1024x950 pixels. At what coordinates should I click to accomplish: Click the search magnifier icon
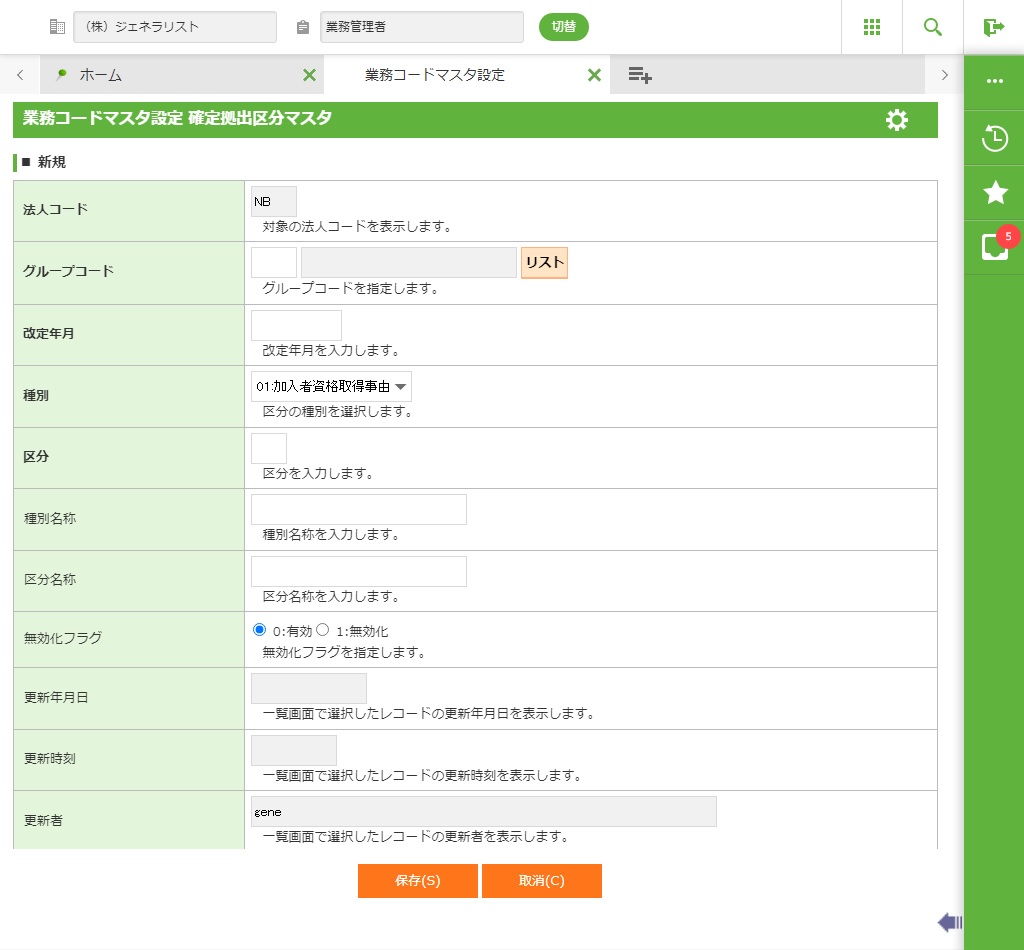[932, 27]
